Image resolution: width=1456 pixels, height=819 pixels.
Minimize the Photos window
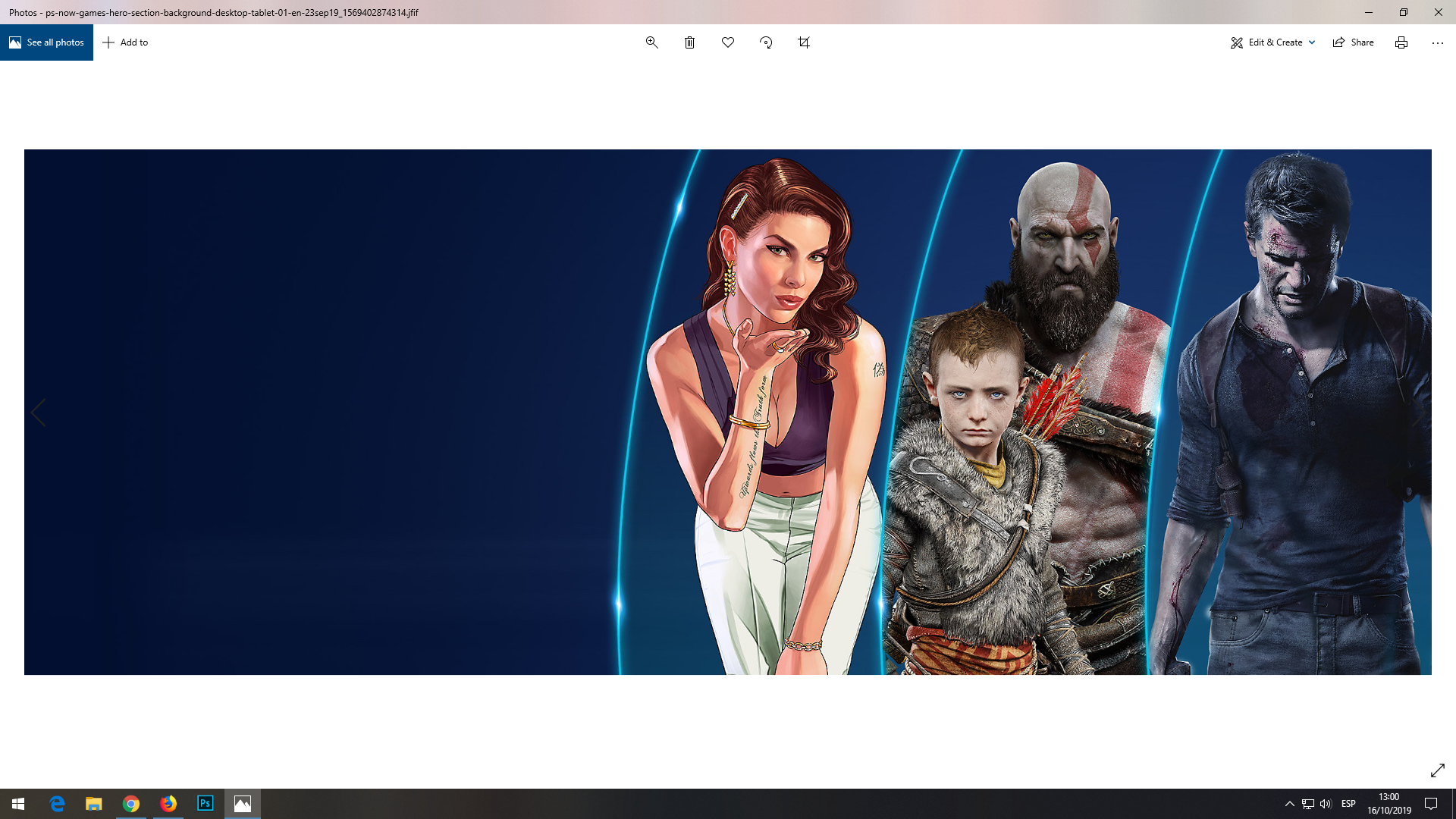(1369, 12)
